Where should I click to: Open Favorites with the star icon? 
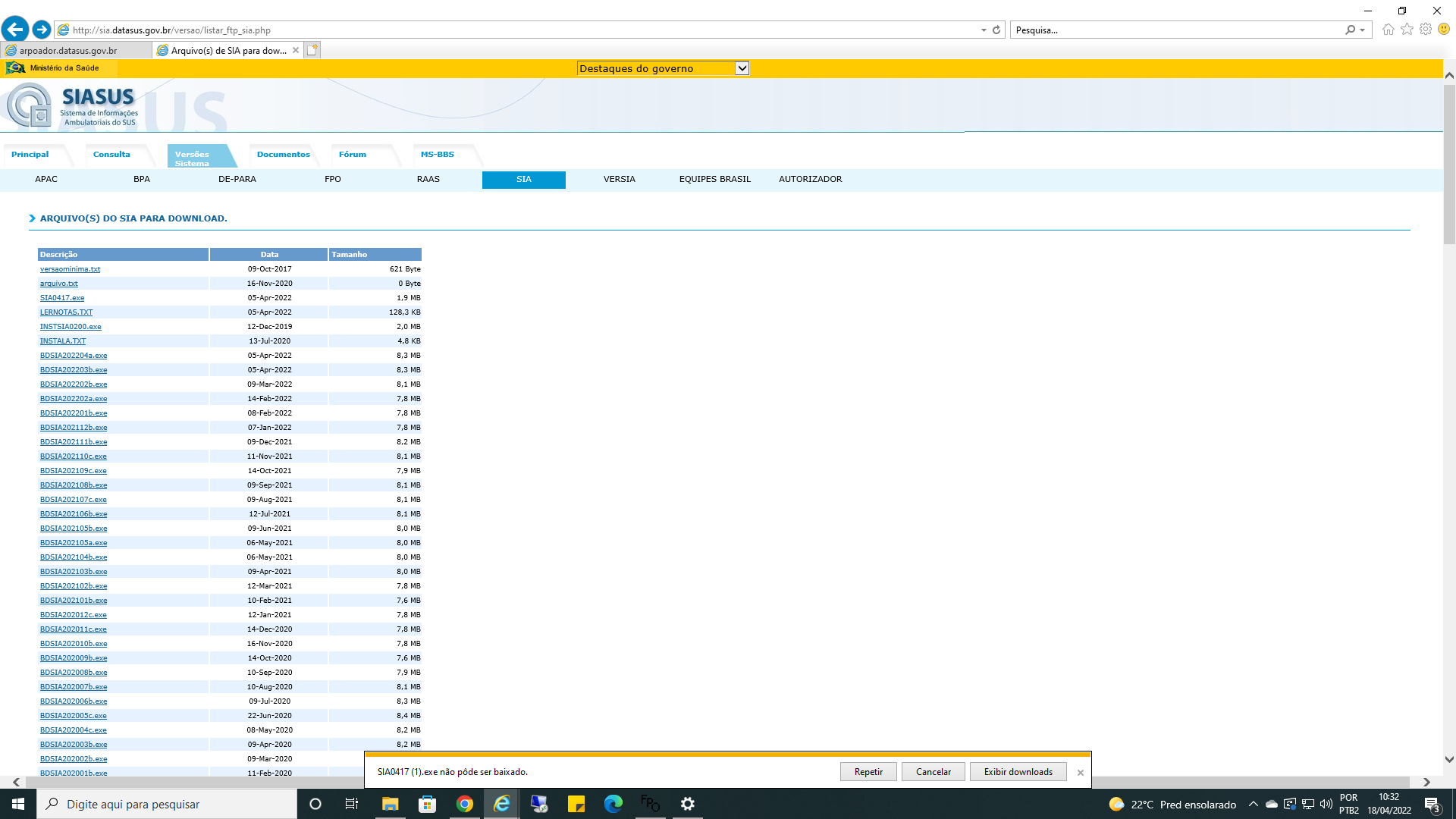tap(1406, 29)
